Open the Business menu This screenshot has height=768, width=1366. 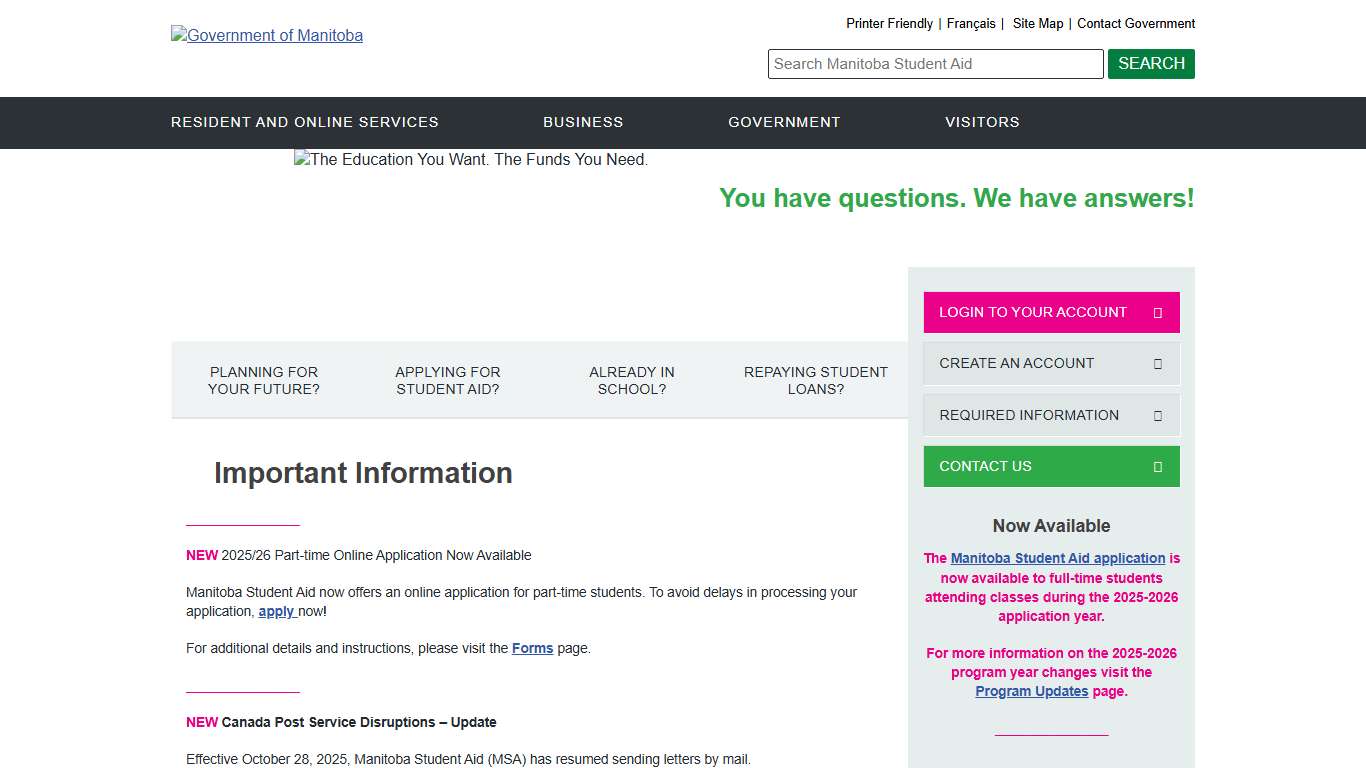(582, 122)
